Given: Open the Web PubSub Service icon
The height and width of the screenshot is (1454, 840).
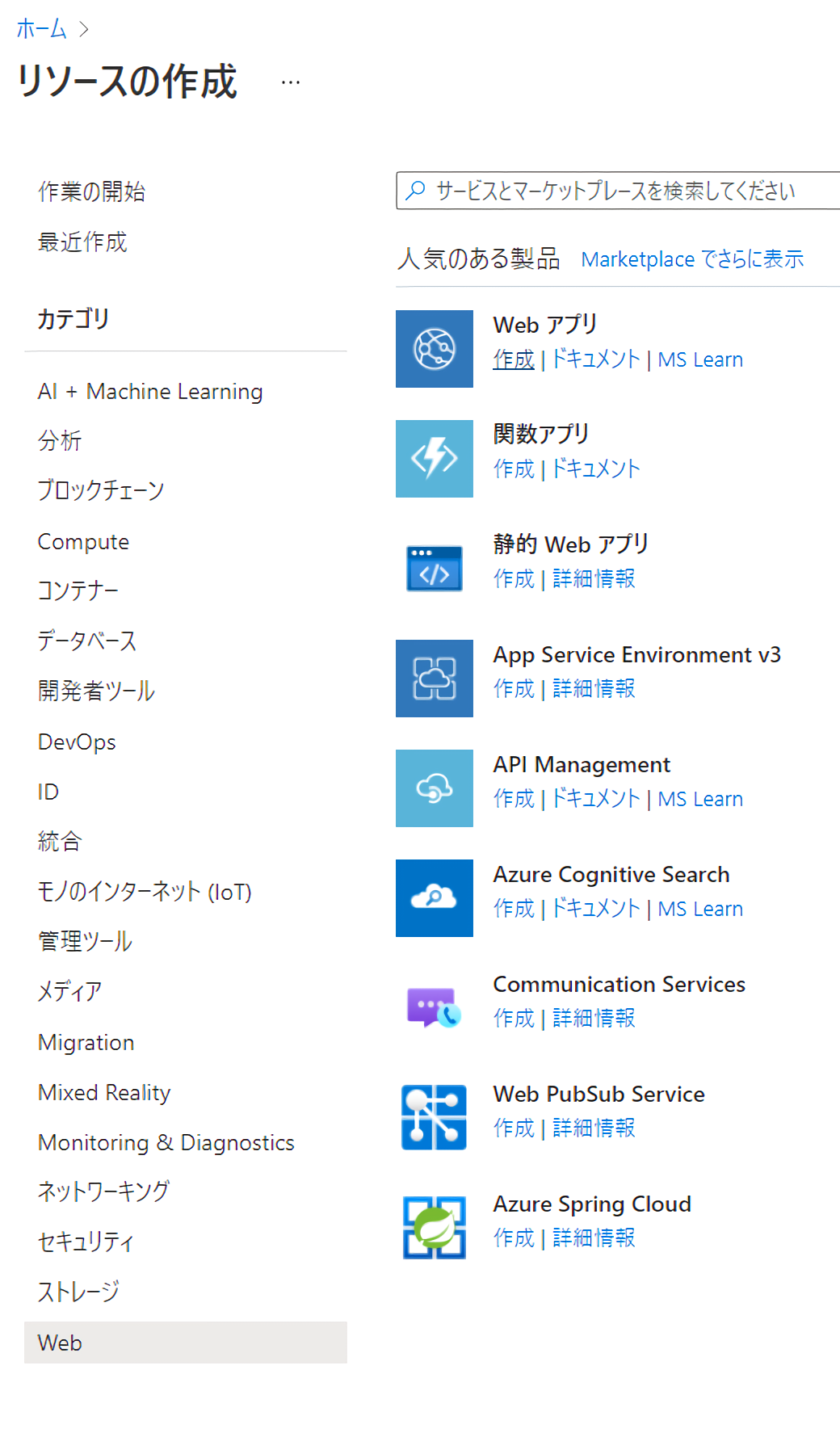Looking at the screenshot, I should pyautogui.click(x=435, y=1118).
